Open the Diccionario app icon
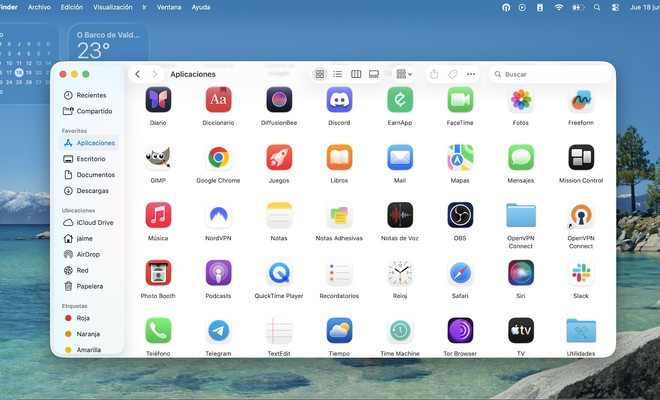Viewport: 660px width, 400px height. [x=218, y=100]
